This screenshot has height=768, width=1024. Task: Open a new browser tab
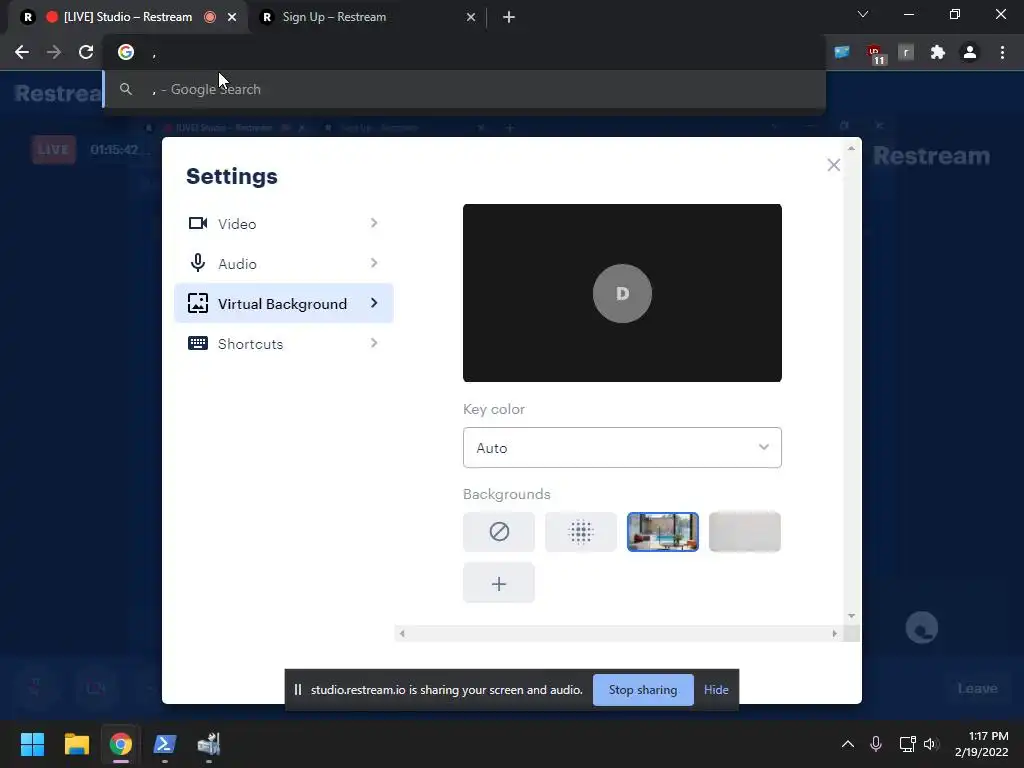coord(509,17)
